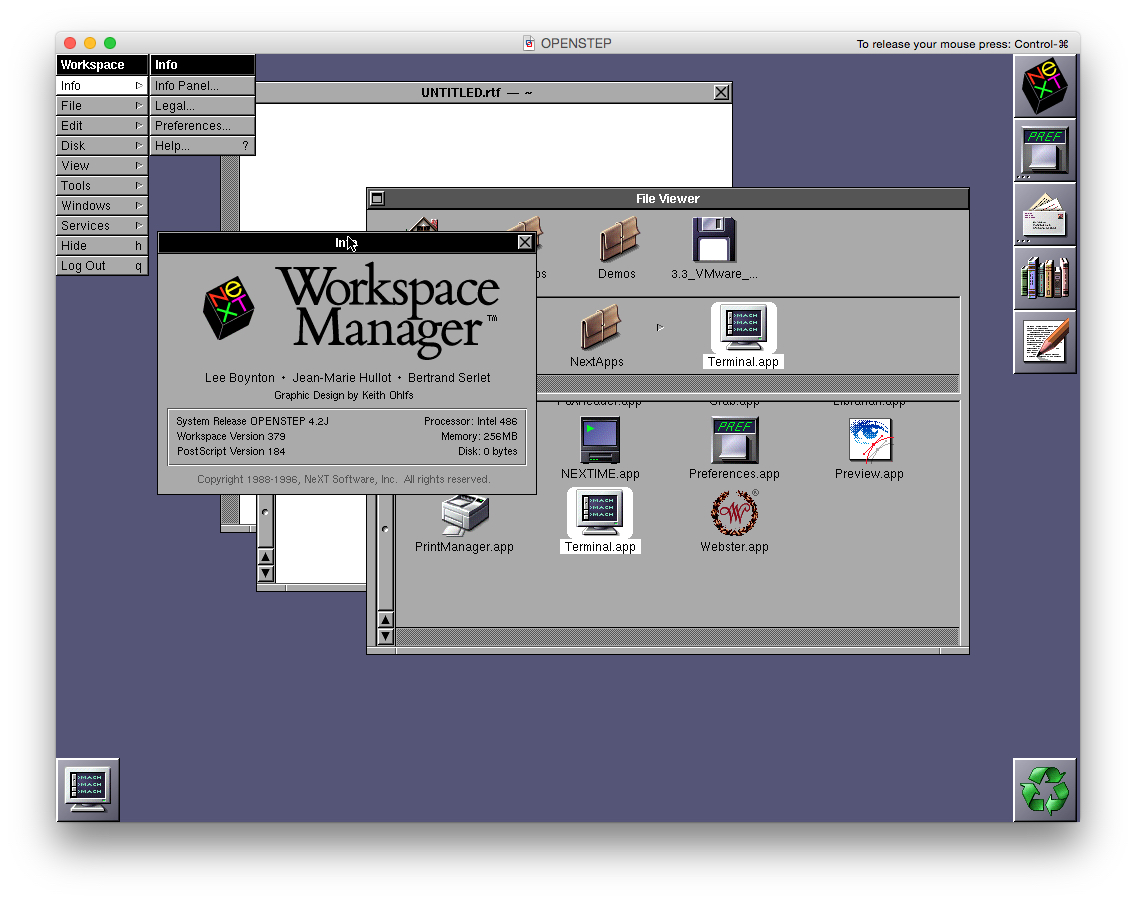Click UNTITLED.rtf window scroll up arrow
1136x902 pixels.
coord(266,557)
